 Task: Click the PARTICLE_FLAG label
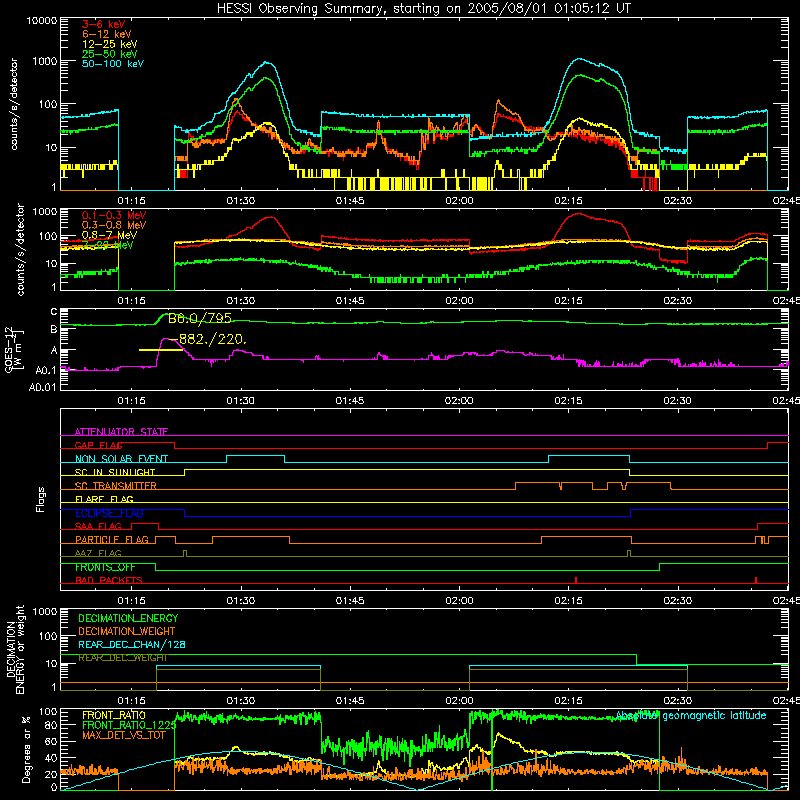[112, 540]
